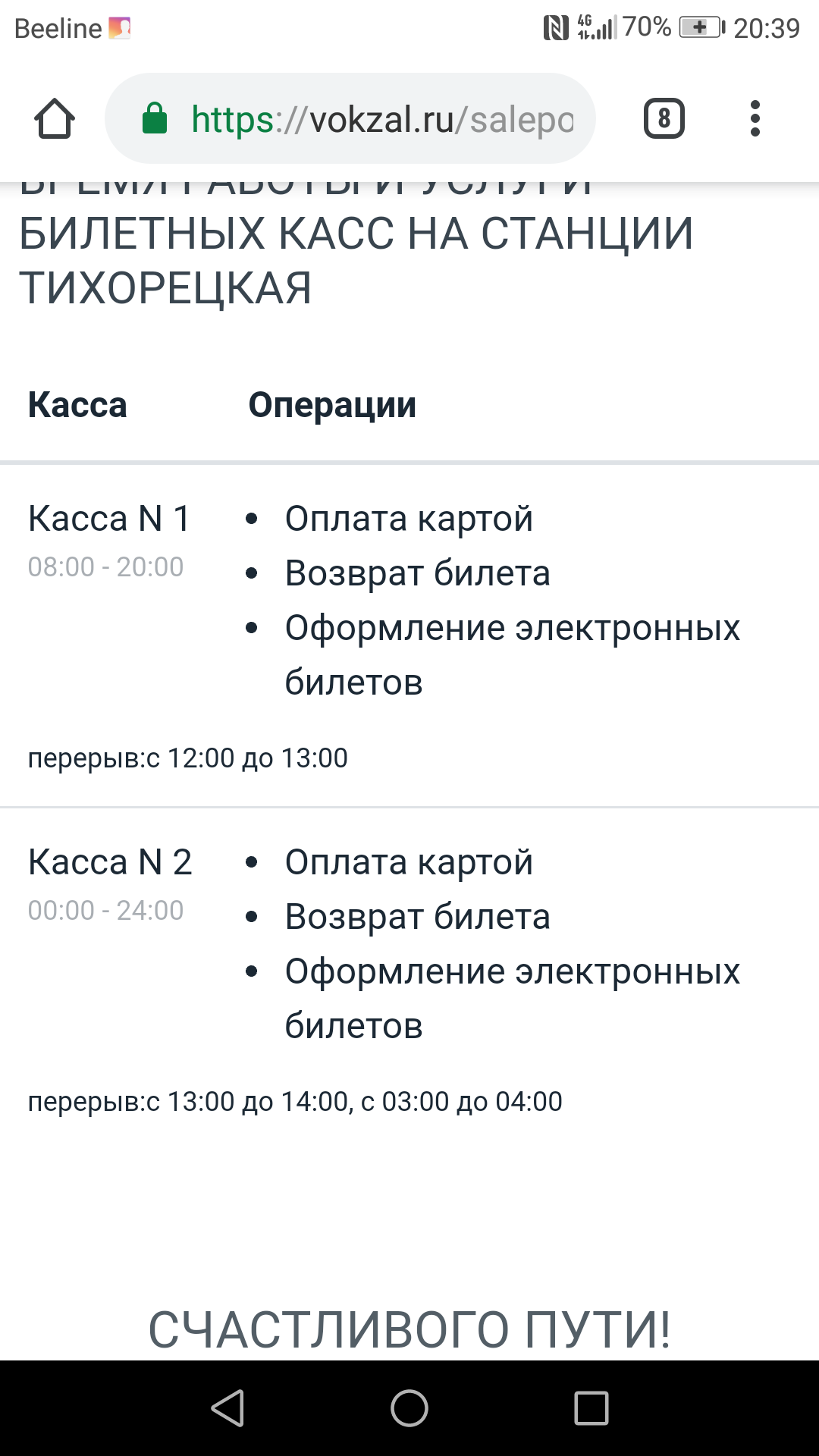Tap Касса N 2 hours 00:00 - 24:00

105,911
